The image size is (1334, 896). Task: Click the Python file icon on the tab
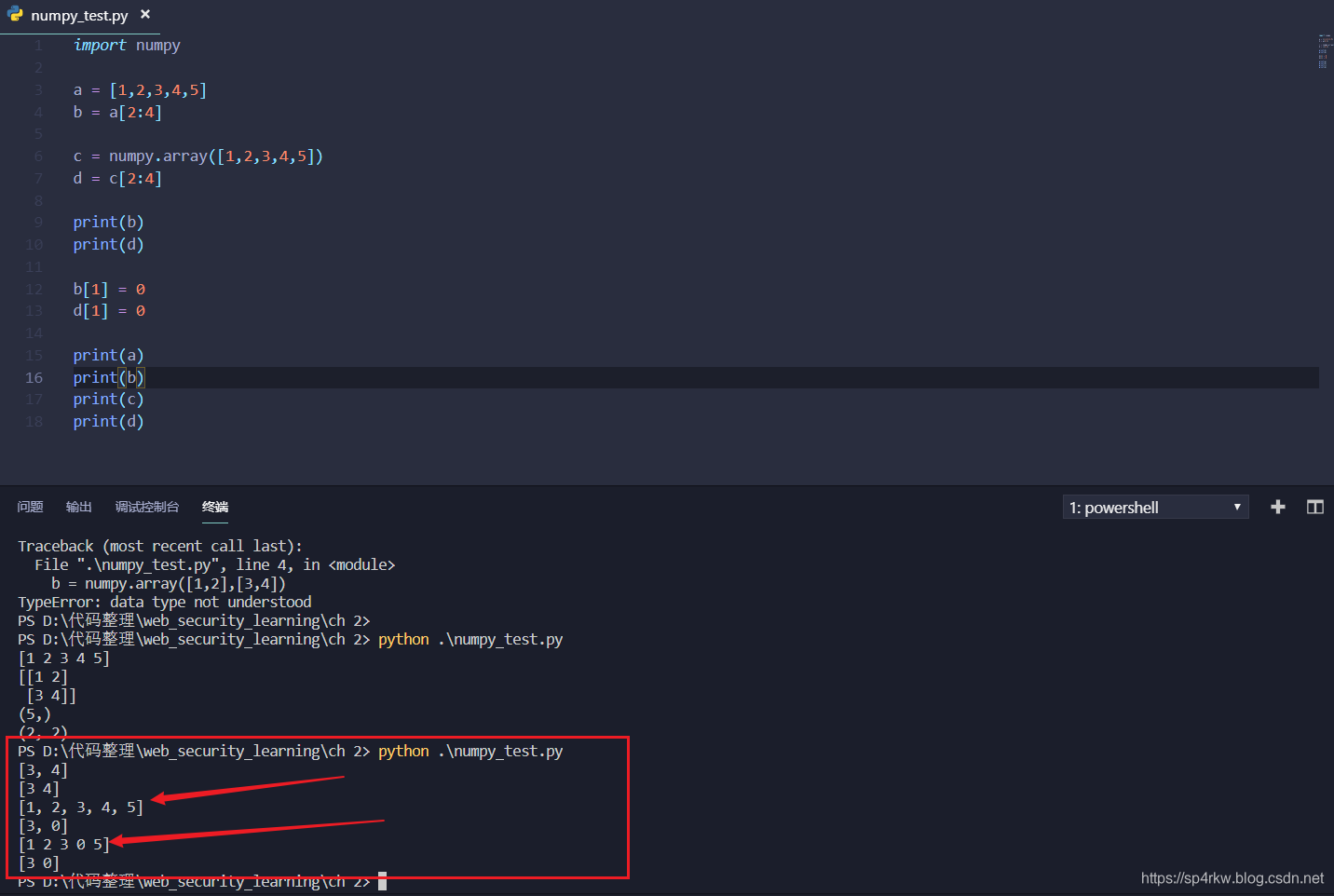point(16,15)
